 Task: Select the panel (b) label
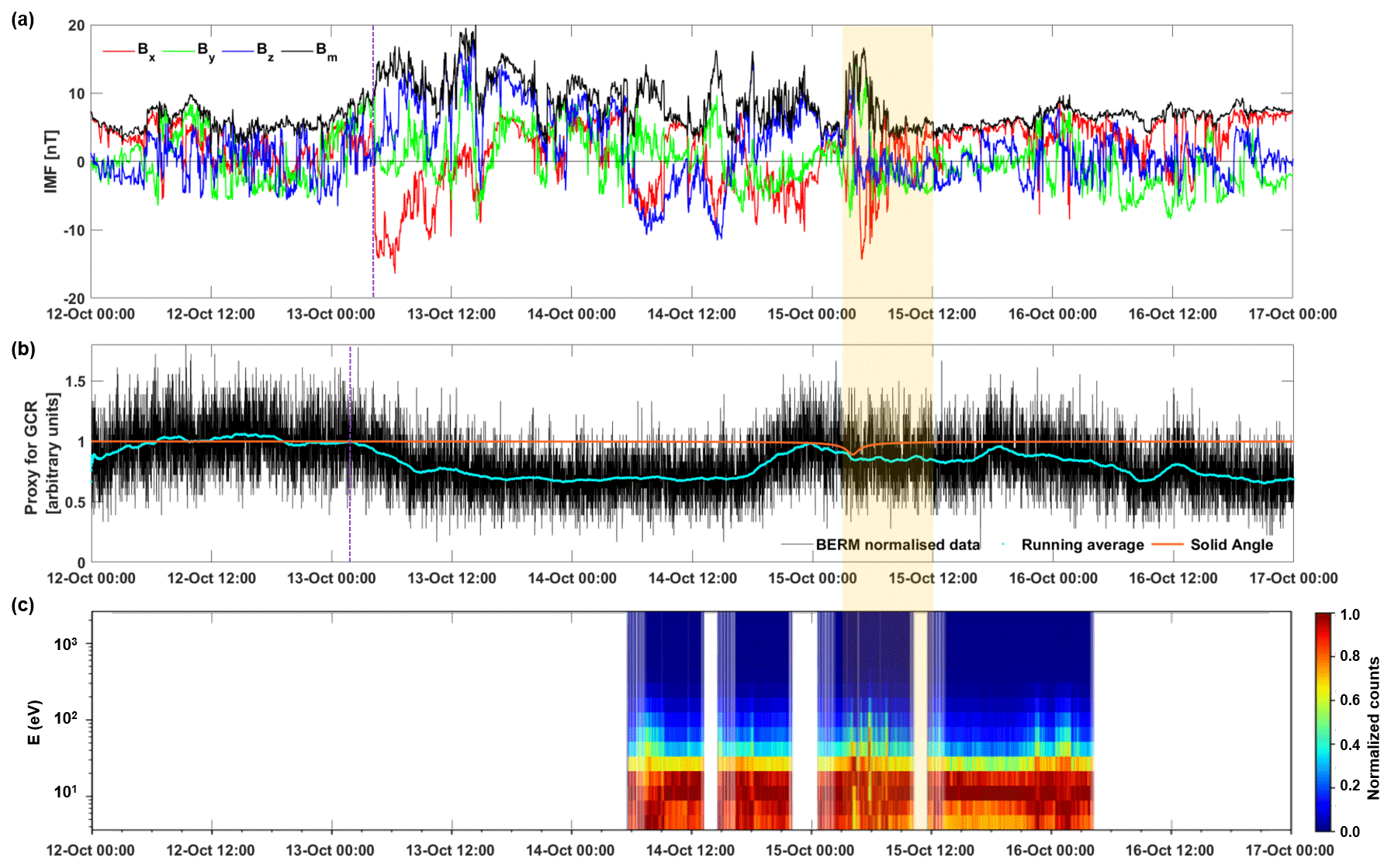(22, 348)
